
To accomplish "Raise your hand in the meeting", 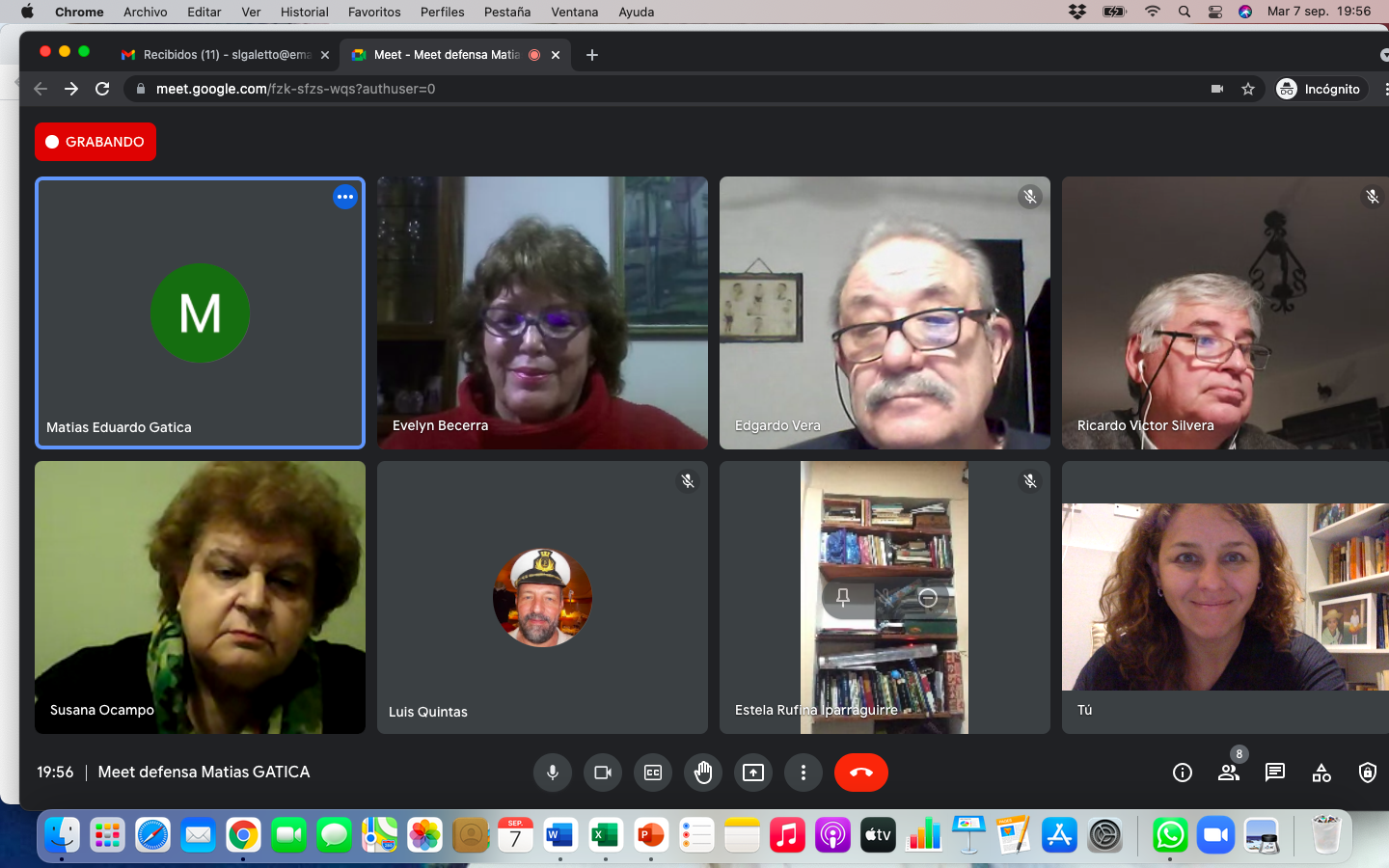I will tap(703, 773).
